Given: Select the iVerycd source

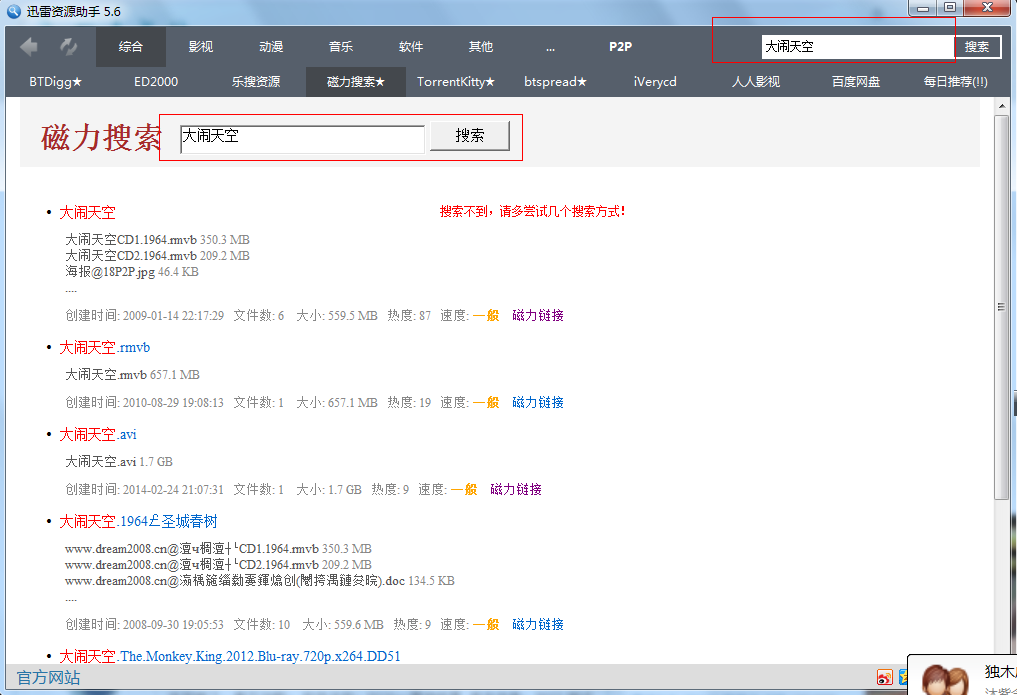Looking at the screenshot, I should (655, 82).
